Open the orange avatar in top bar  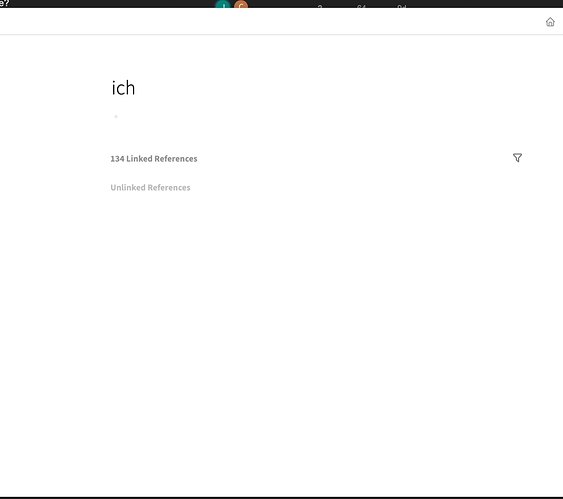(x=241, y=5)
